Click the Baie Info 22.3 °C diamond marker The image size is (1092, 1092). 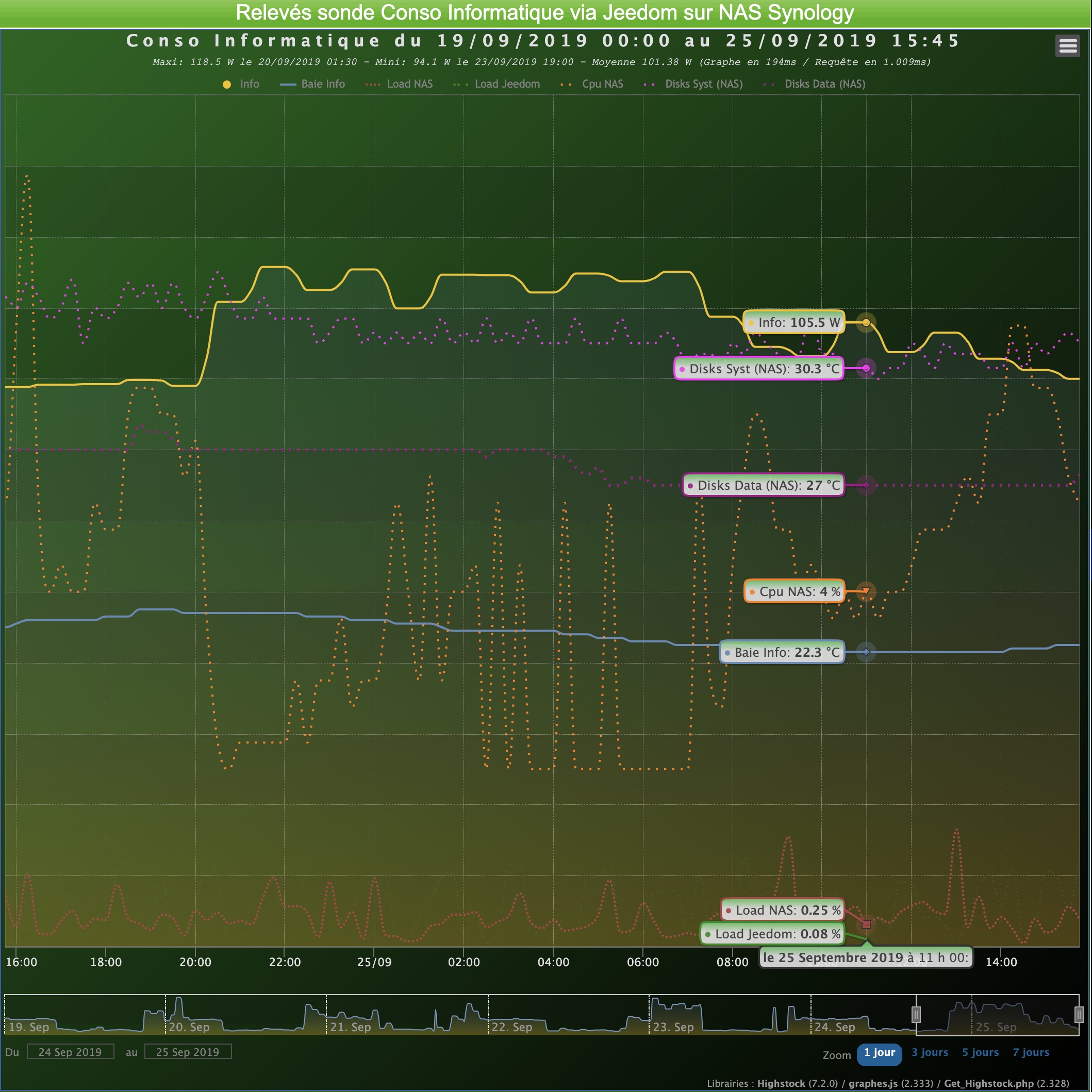pos(866,652)
